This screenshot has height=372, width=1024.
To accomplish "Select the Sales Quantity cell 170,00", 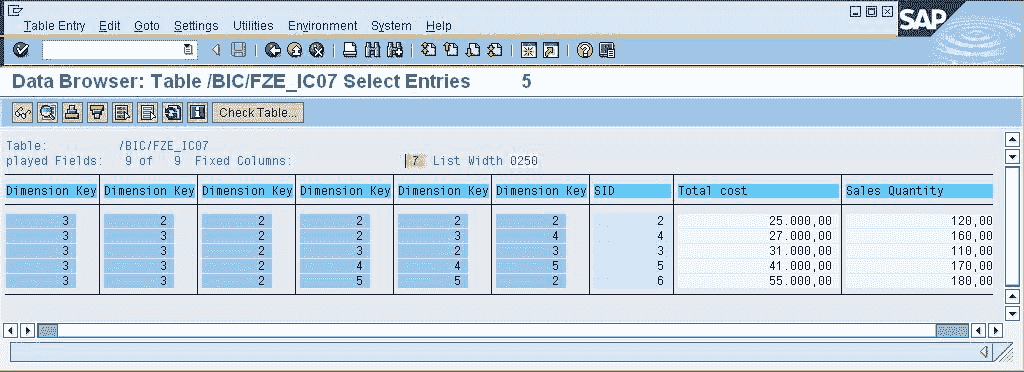I will pyautogui.click(x=920, y=266).
